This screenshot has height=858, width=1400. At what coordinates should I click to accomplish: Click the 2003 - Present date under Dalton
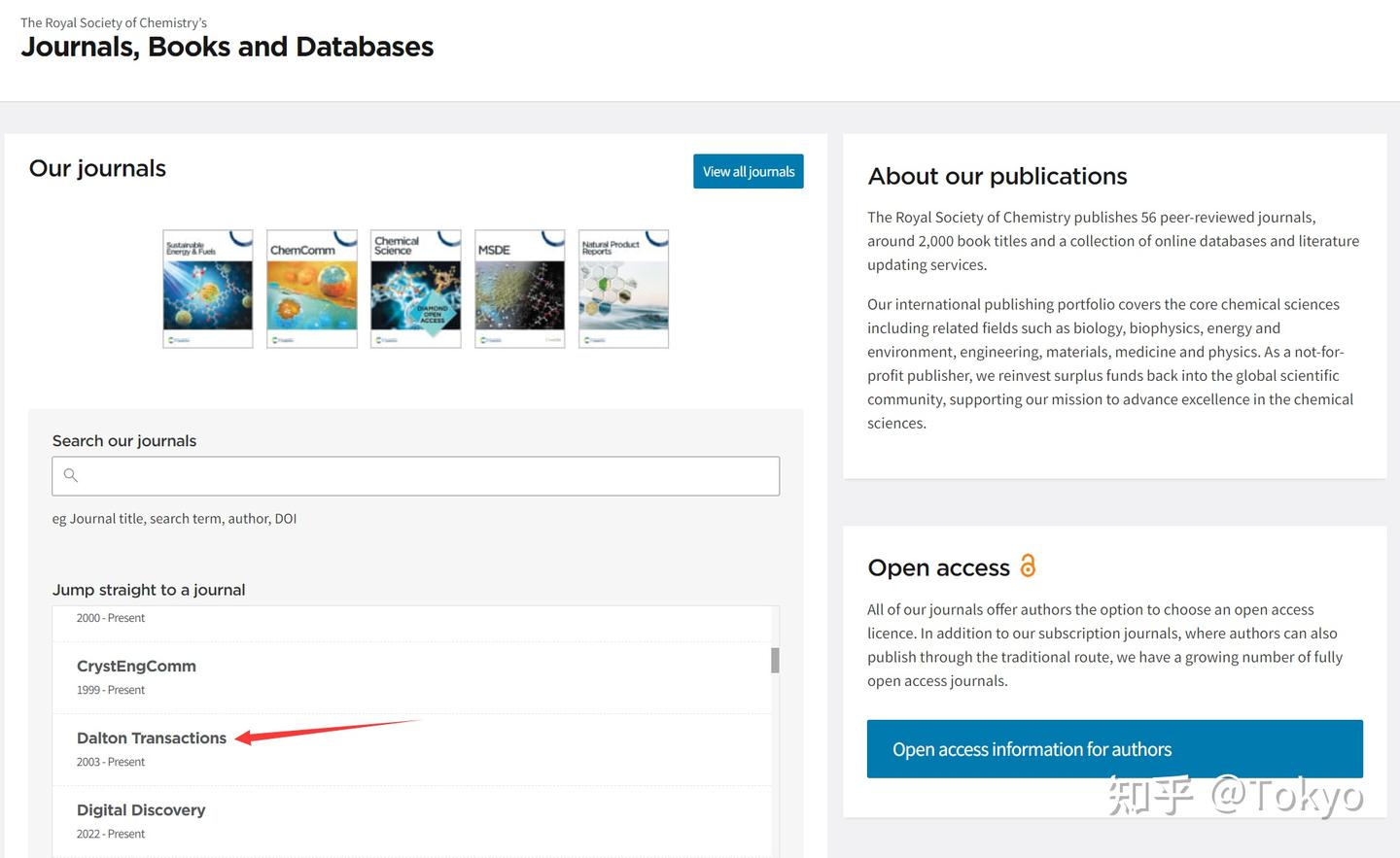[111, 762]
